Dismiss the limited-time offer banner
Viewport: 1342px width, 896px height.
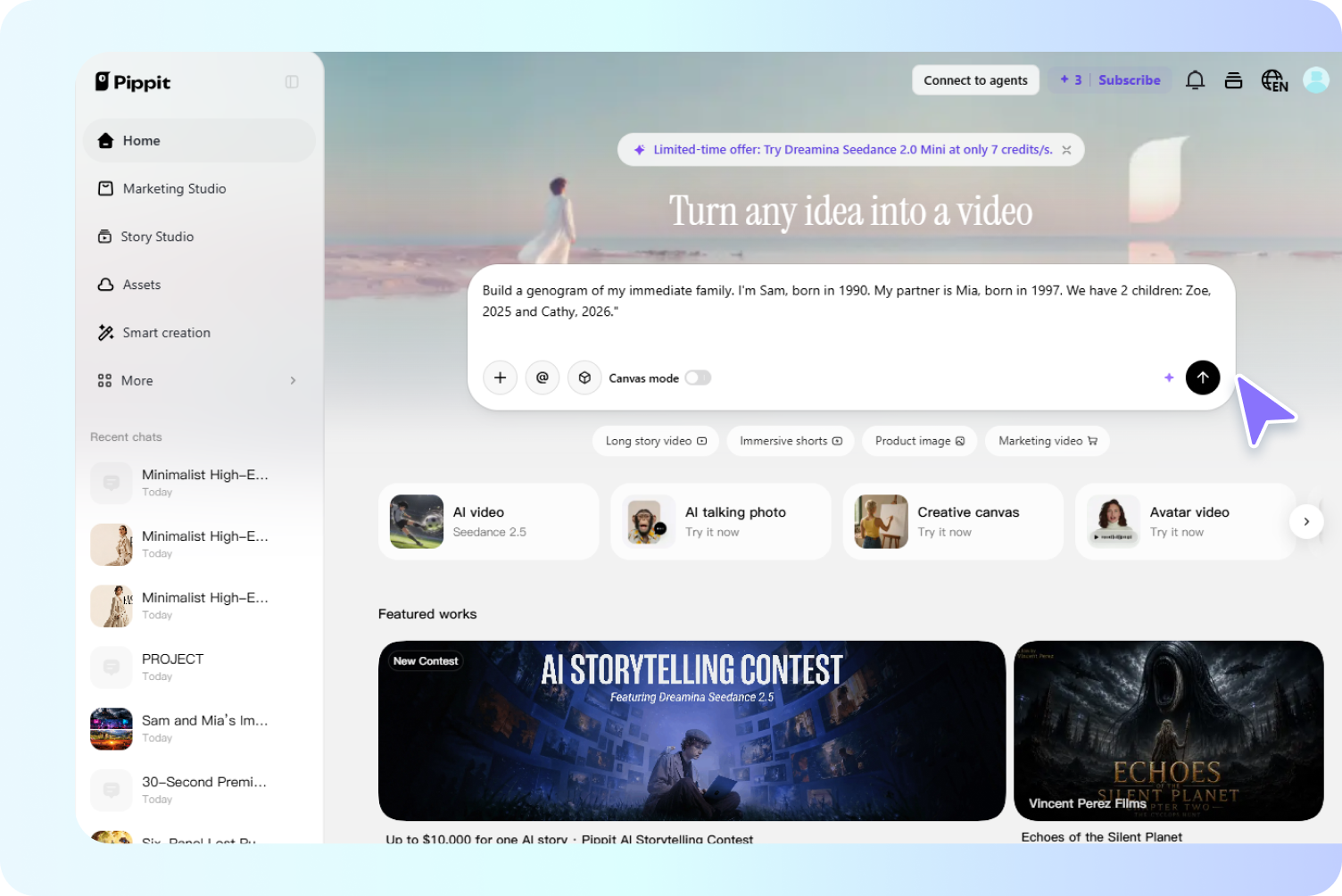pos(1066,150)
